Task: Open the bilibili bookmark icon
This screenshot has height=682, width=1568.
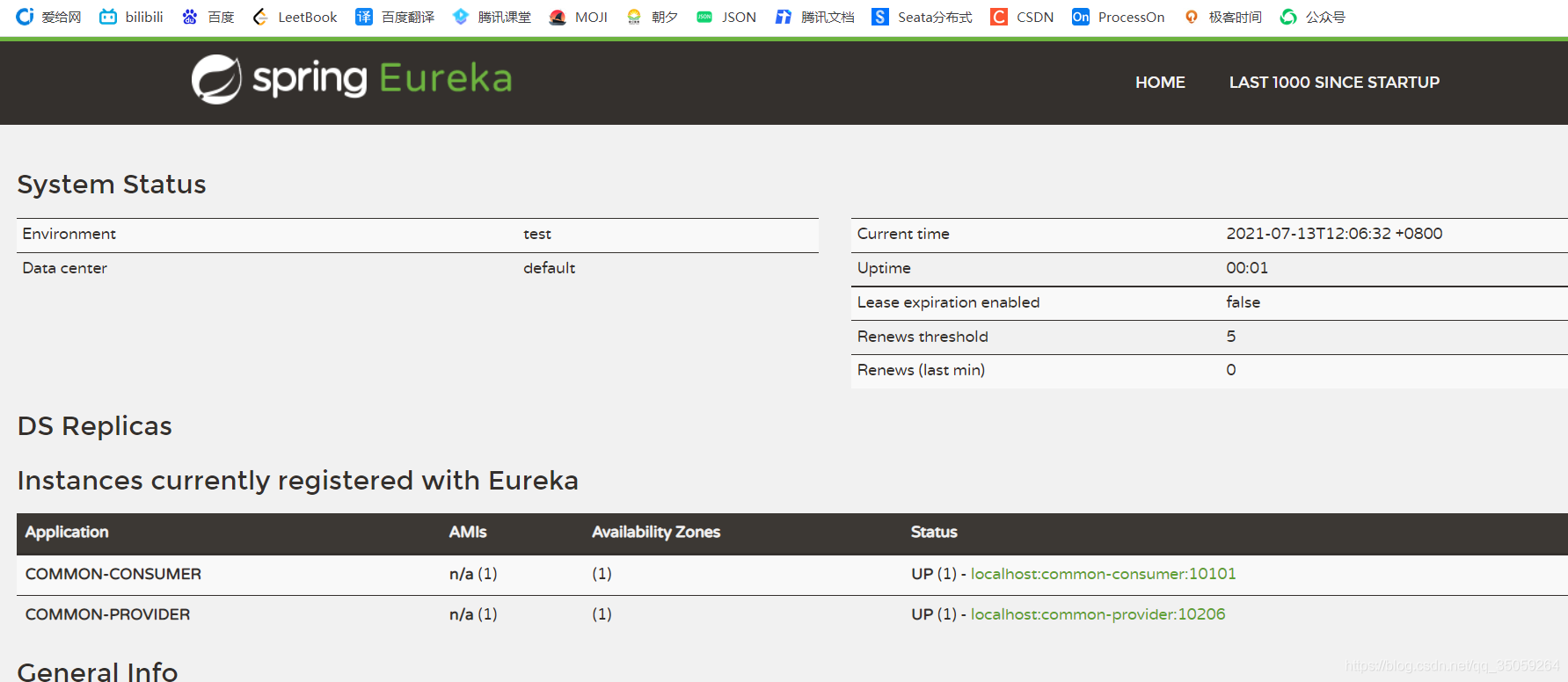Action: click(x=108, y=17)
